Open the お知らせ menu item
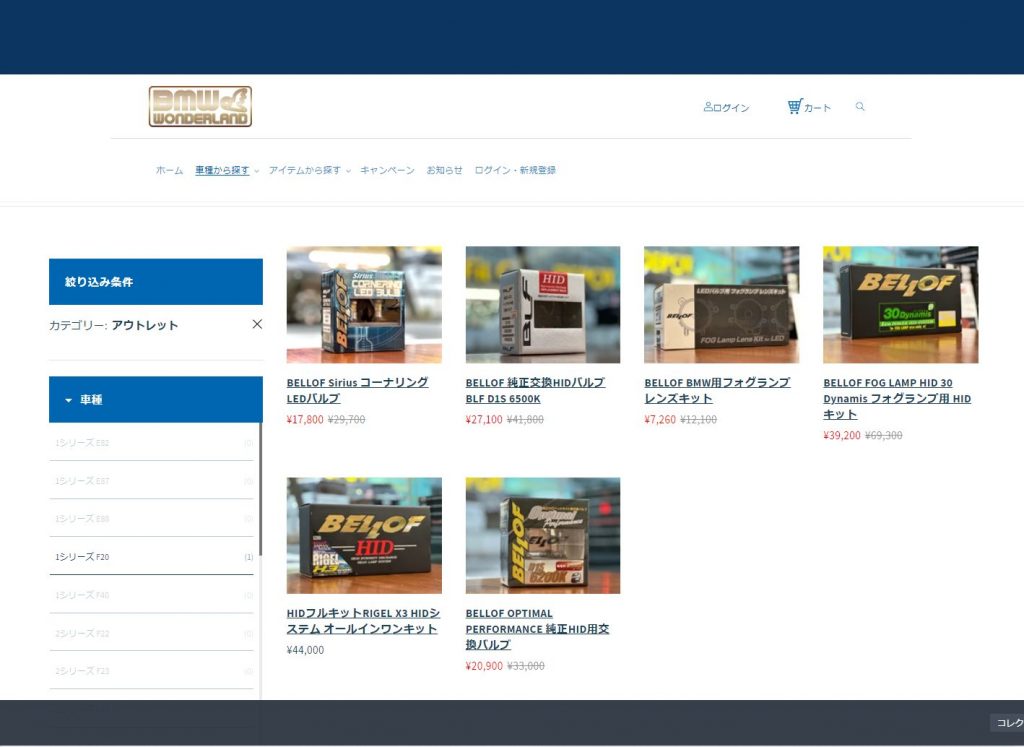 pos(444,170)
